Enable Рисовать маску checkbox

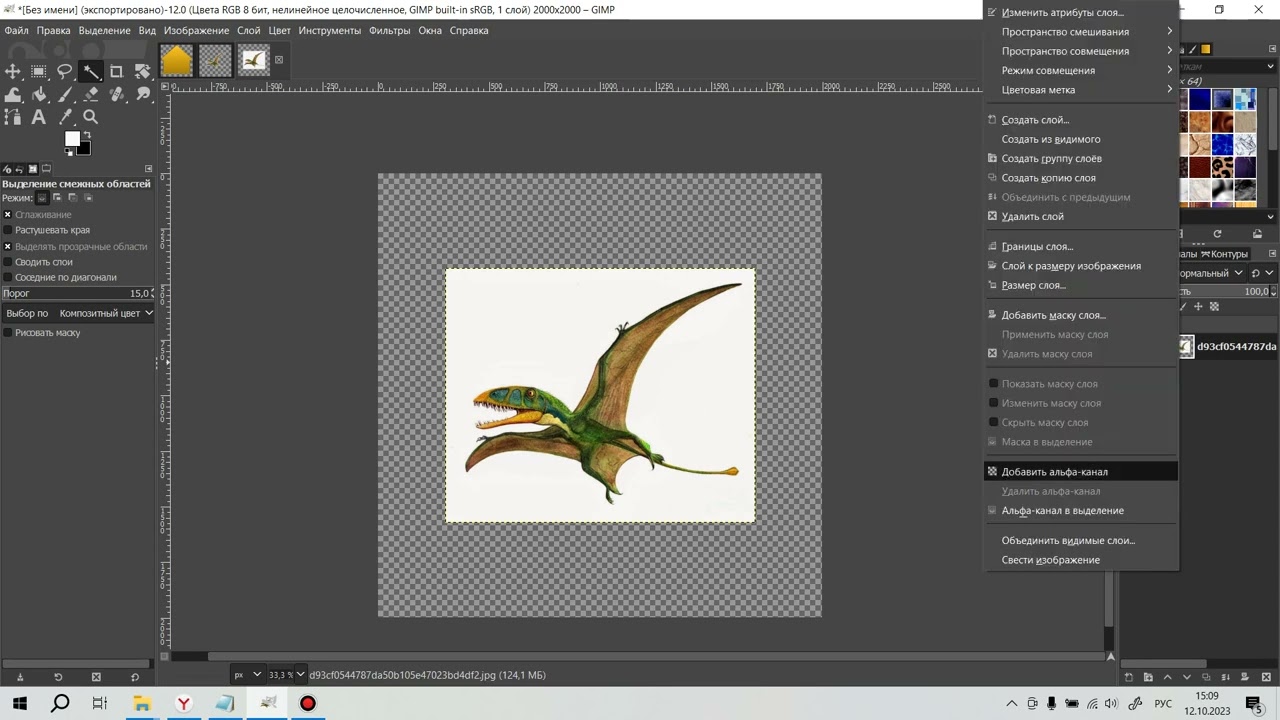[x=8, y=333]
